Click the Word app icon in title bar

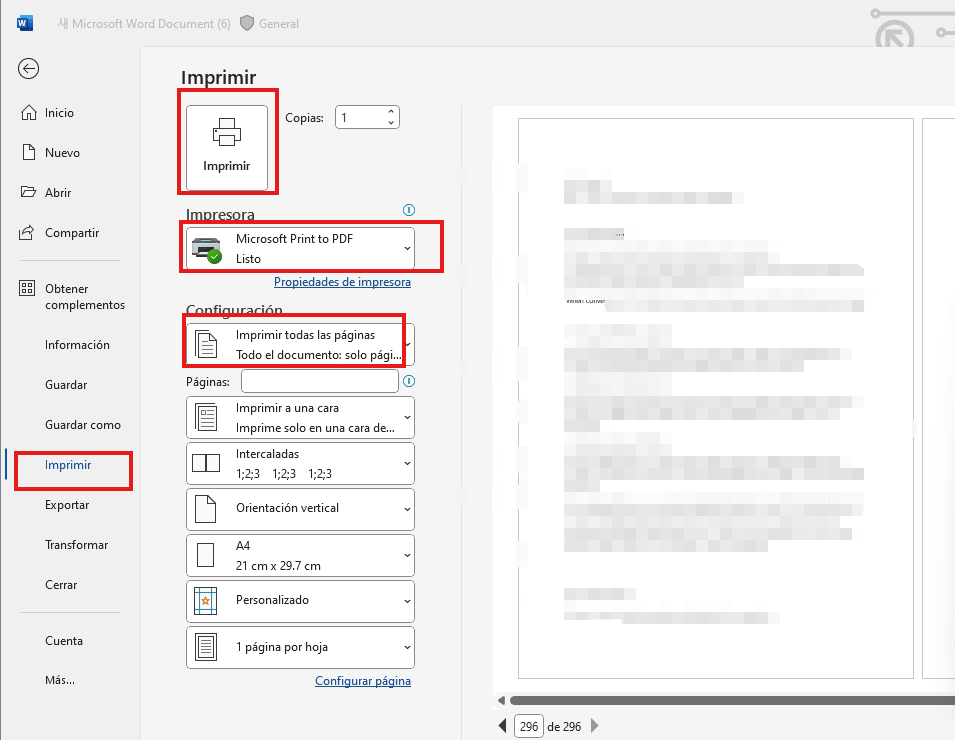[25, 23]
